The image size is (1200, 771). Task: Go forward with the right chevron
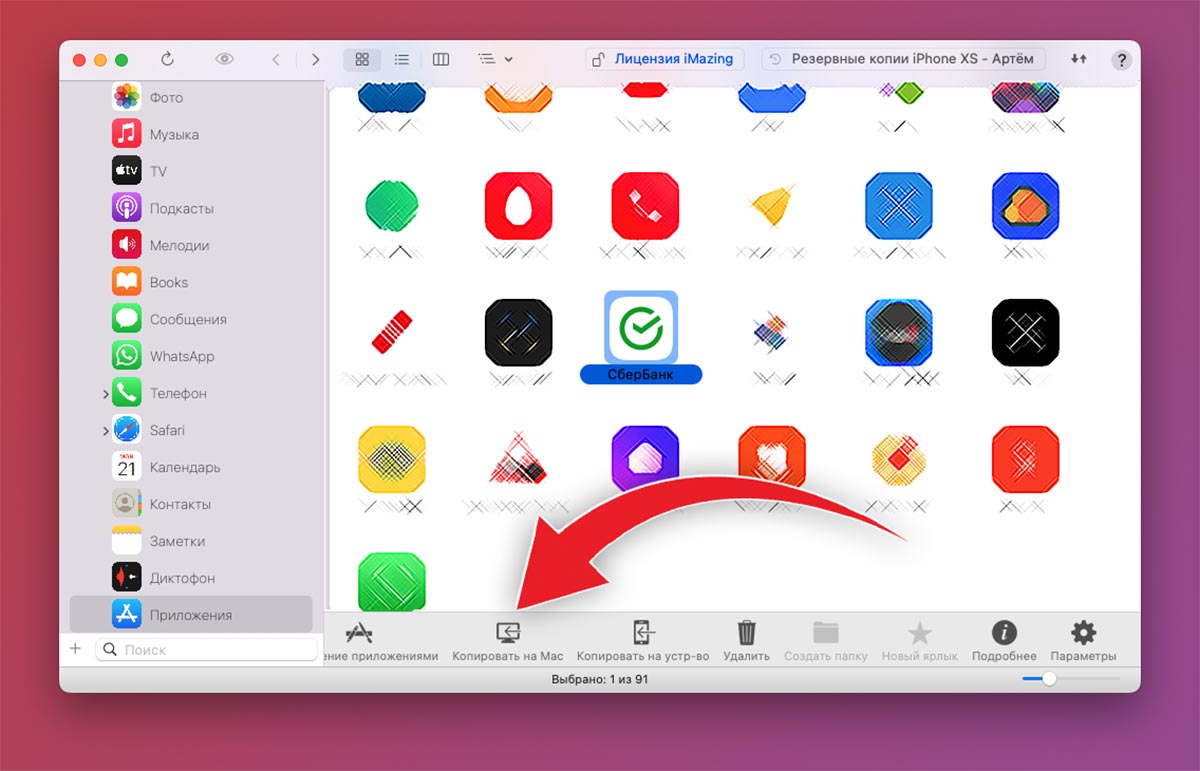(315, 59)
